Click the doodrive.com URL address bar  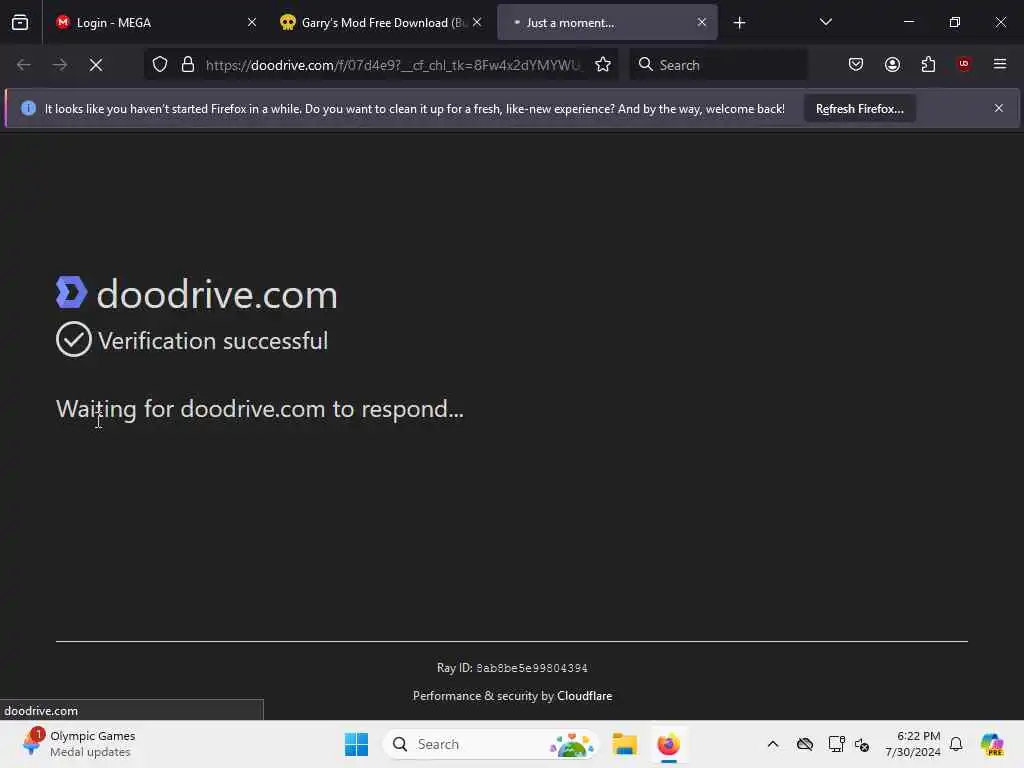(x=392, y=65)
